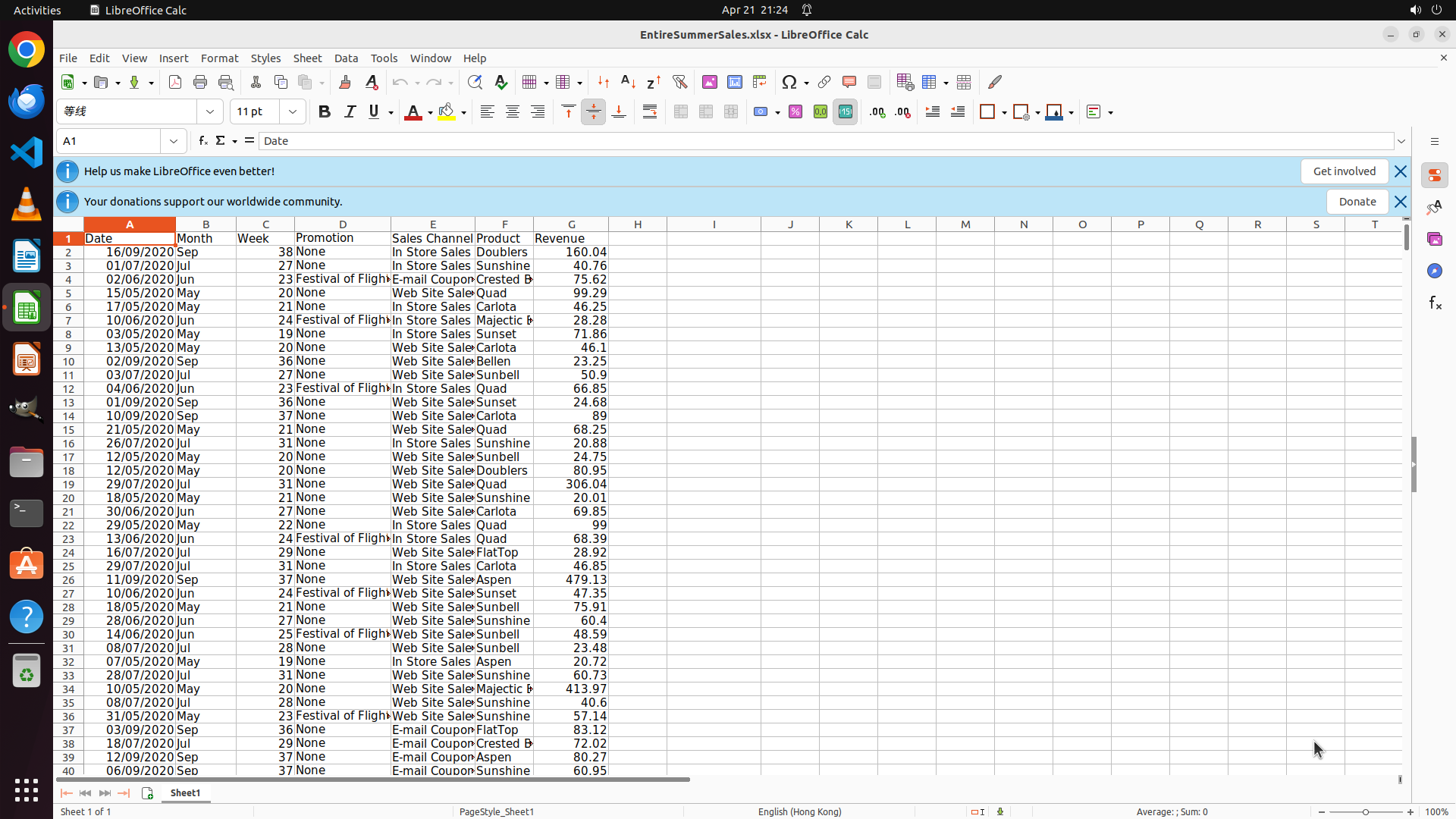
Task: Select the Sheet1 tab
Action: click(x=185, y=792)
